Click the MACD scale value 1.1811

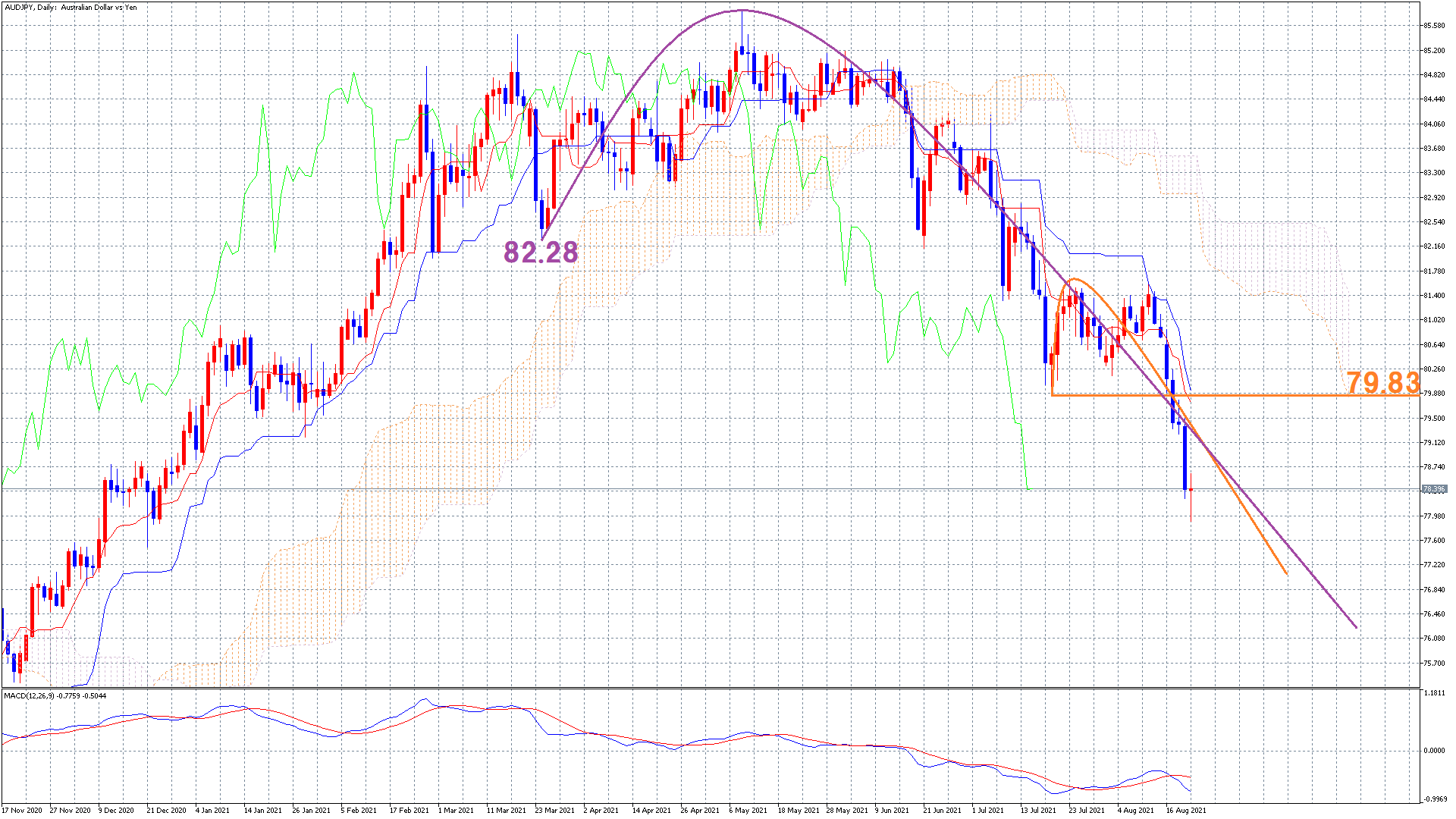point(1434,693)
